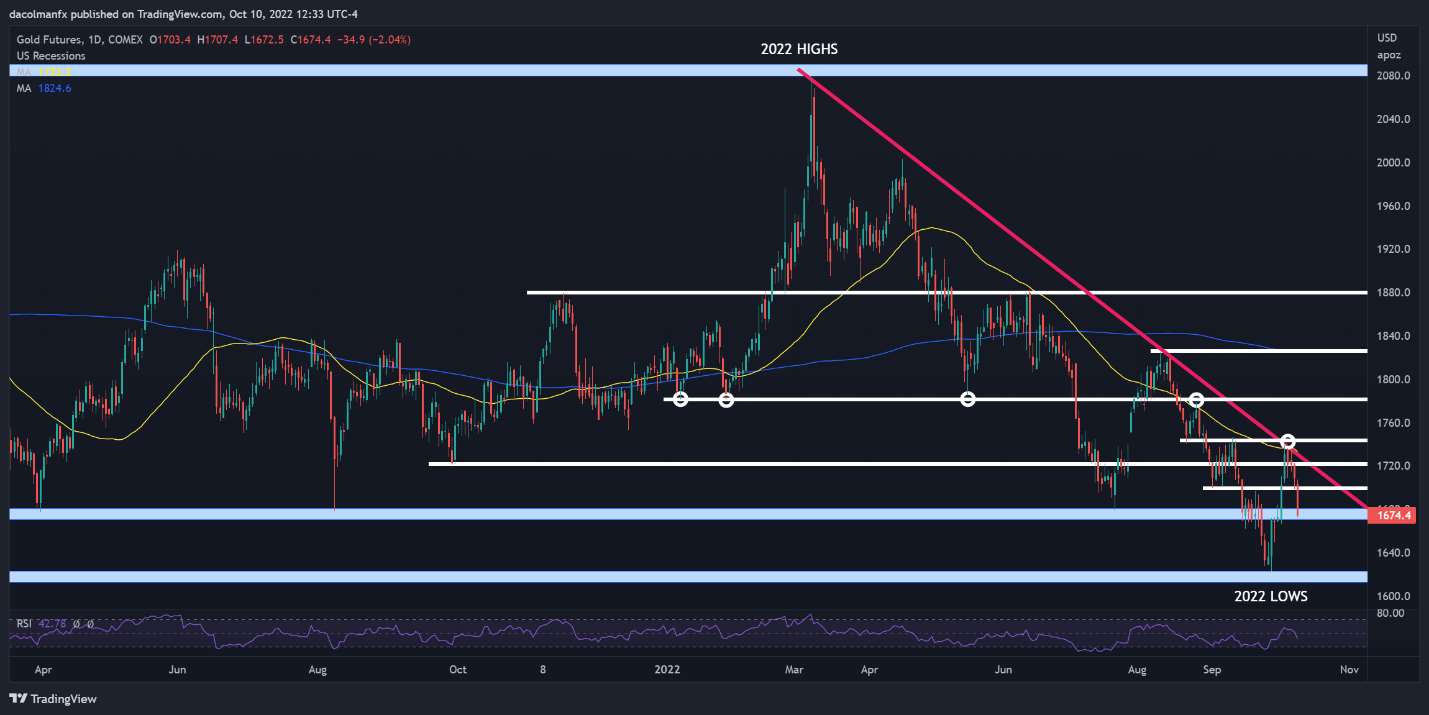Click the 1800.0 price axis label
The height and width of the screenshot is (715, 1429).
(x=1393, y=379)
